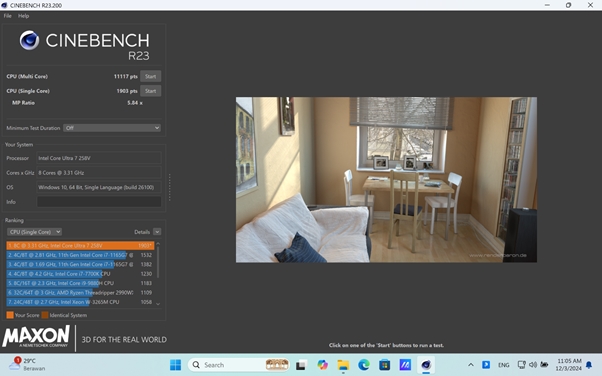Open the Windows Start menu icon

coord(175,365)
